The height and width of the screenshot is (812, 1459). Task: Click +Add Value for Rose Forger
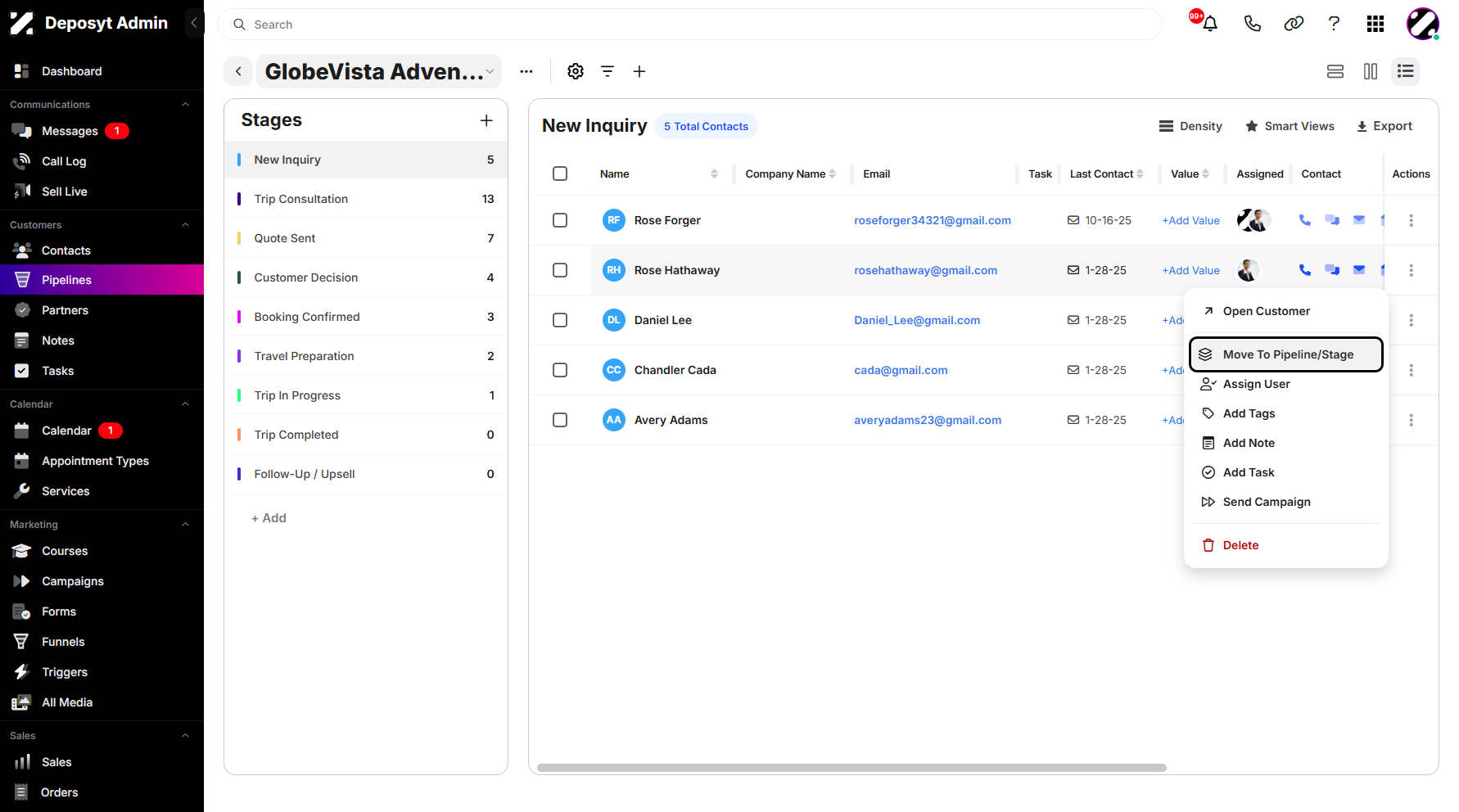1190,220
